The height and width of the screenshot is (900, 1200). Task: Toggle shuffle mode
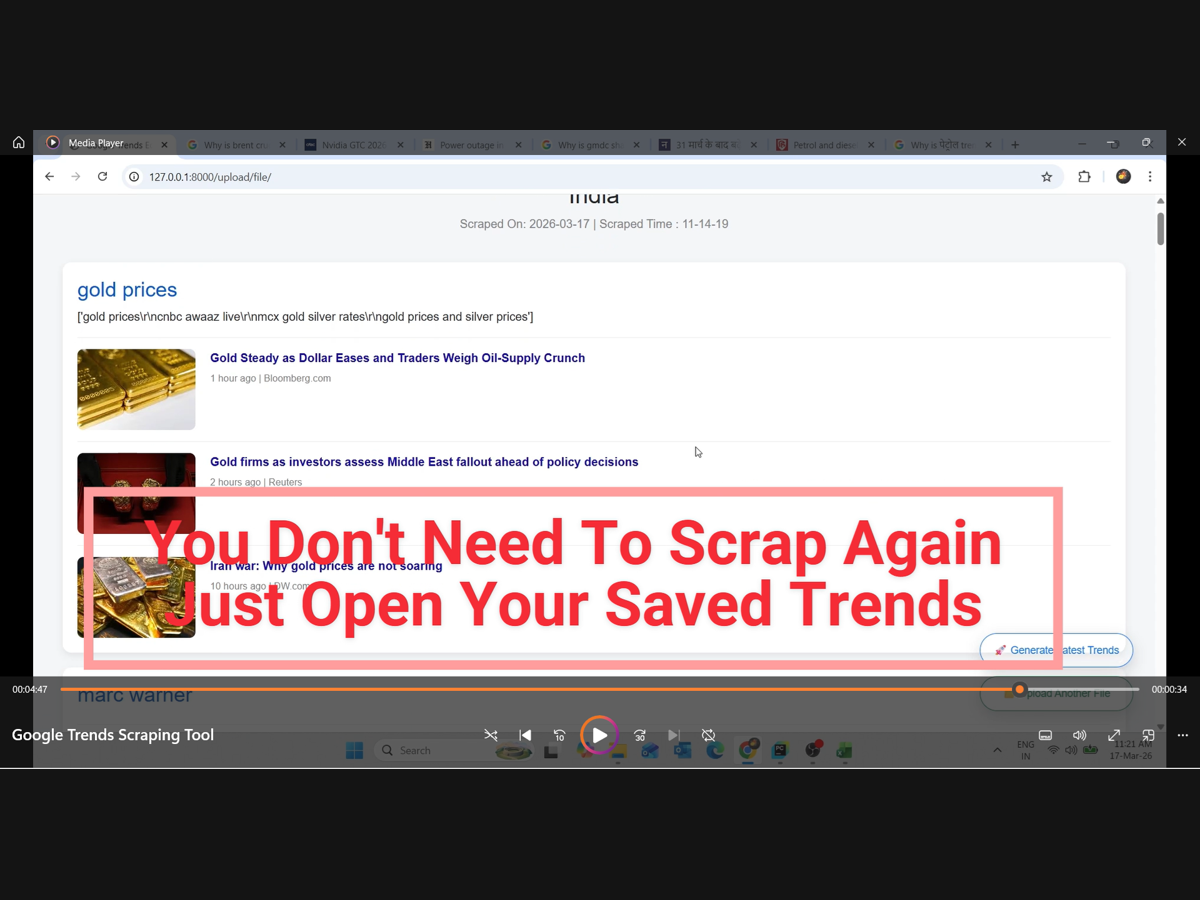pyautogui.click(x=490, y=735)
